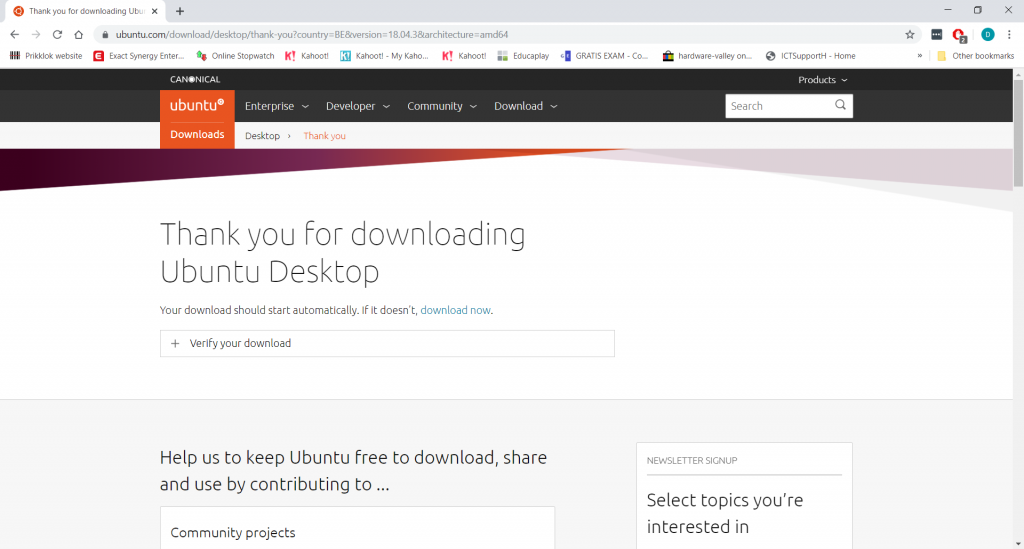The image size is (1024, 549).
Task: Click the Thank you breadcrumb
Action: (x=325, y=136)
